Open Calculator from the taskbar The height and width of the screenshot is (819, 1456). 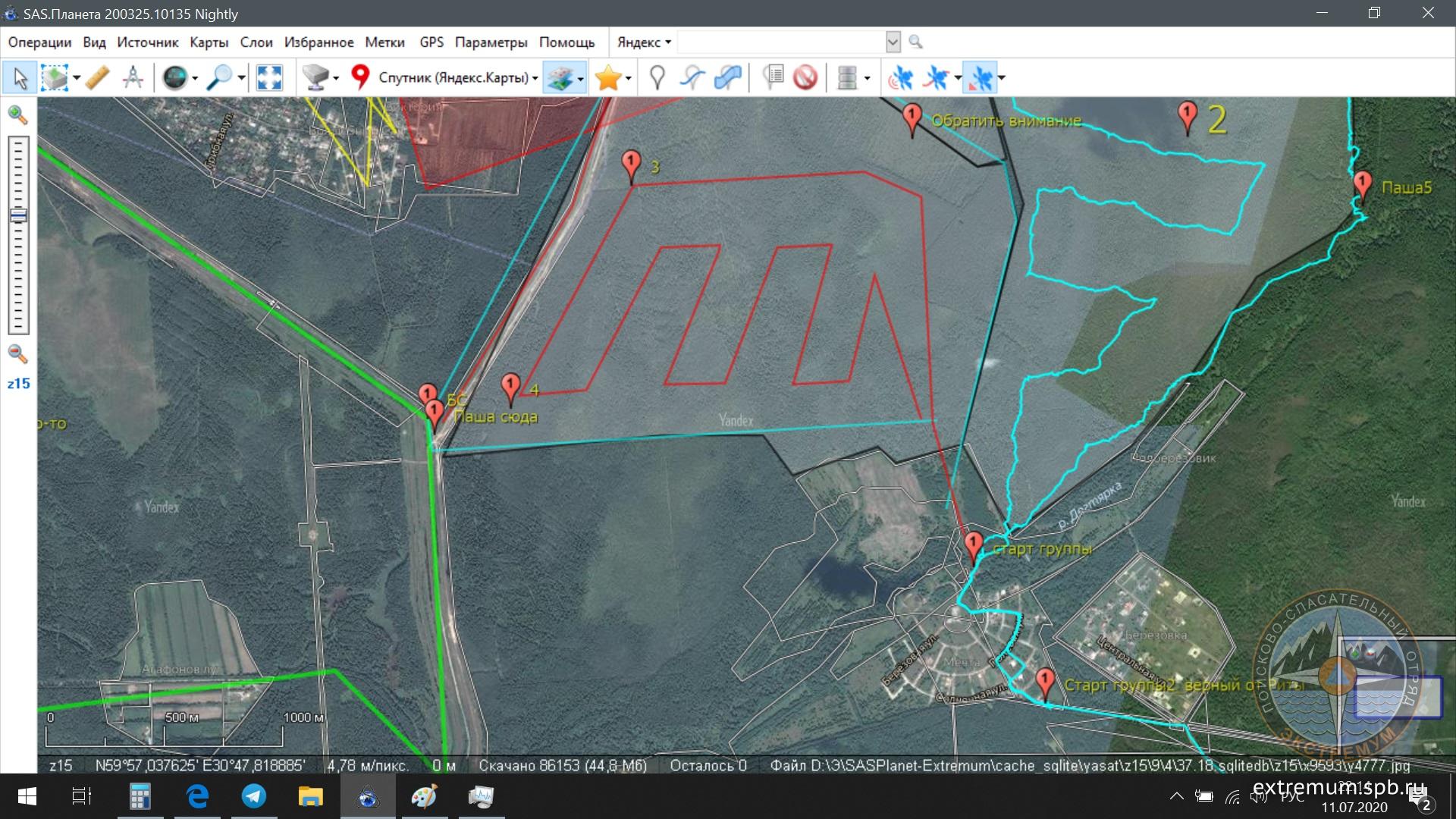pos(140,796)
